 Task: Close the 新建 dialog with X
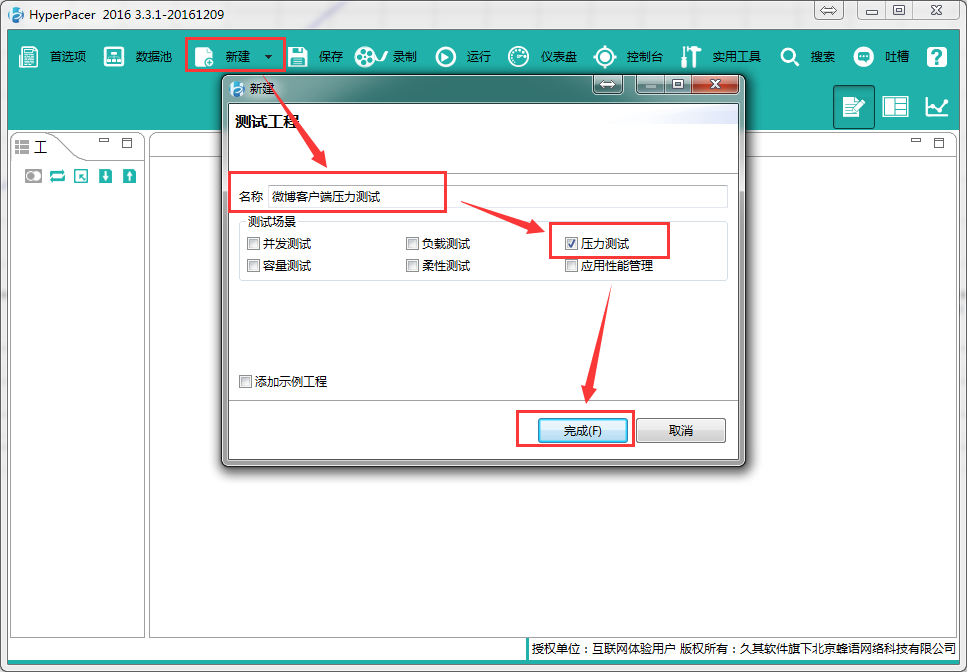pos(715,84)
